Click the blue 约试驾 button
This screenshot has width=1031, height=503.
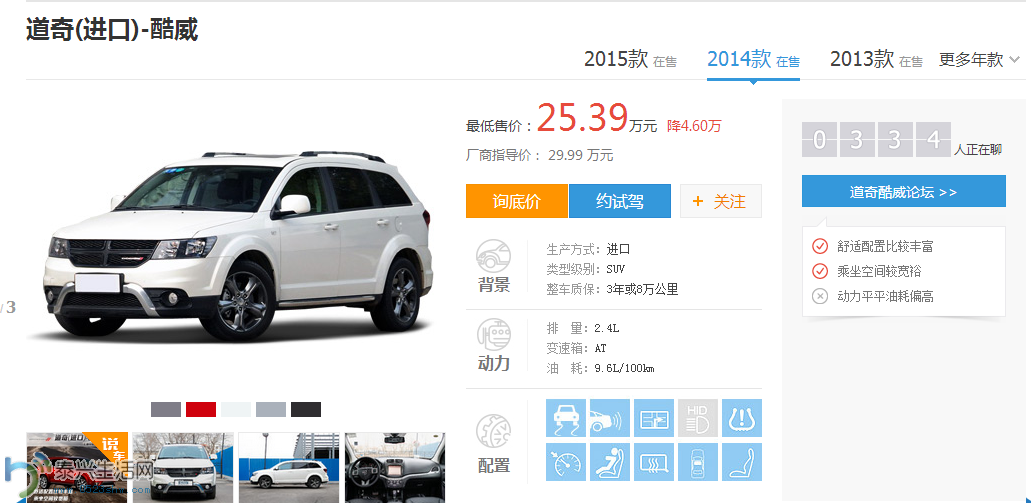click(x=619, y=201)
